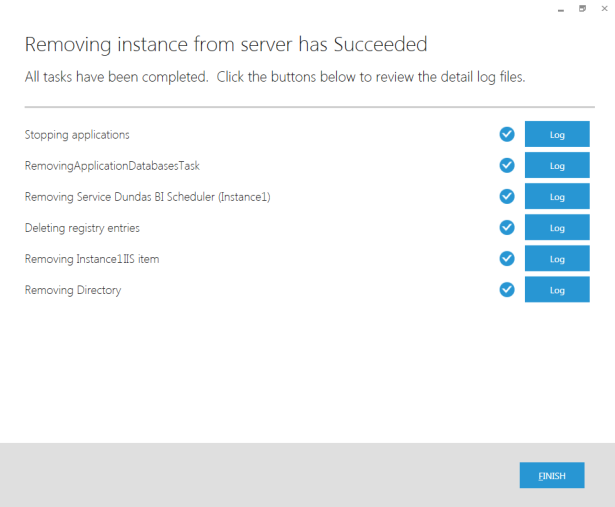Click the Deleting registry entries label
Screen dimensions: 615x507
[82, 228]
